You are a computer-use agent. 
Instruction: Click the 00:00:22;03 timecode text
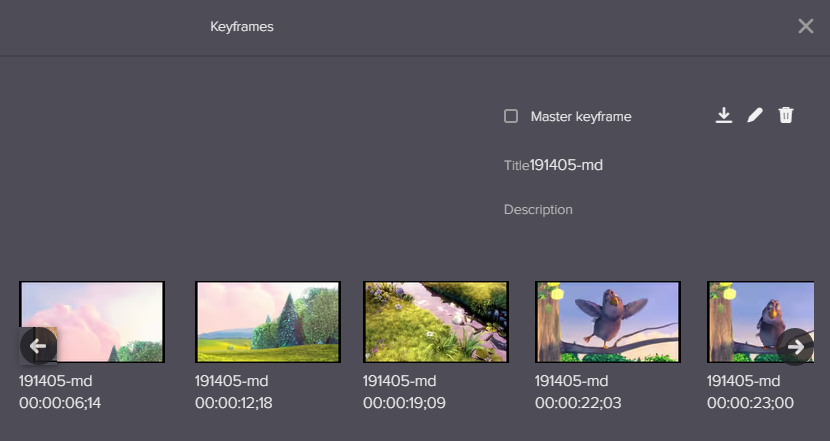pyautogui.click(x=578, y=403)
